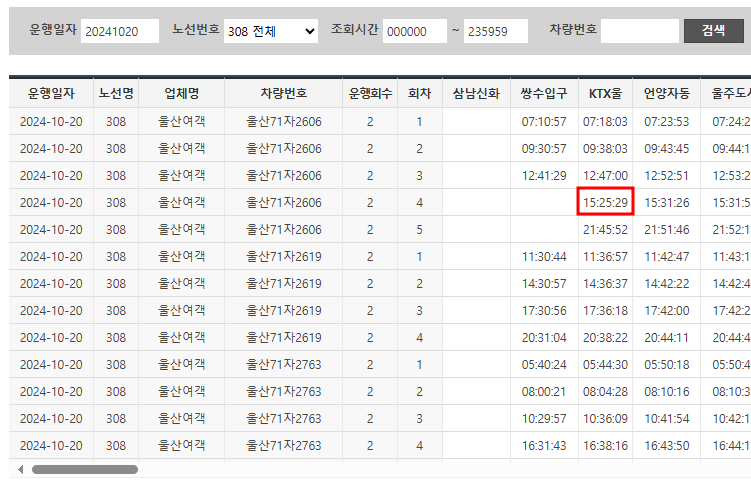The height and width of the screenshot is (502, 751).
Task: Click the 05:40:24 time cell
Action: point(544,364)
